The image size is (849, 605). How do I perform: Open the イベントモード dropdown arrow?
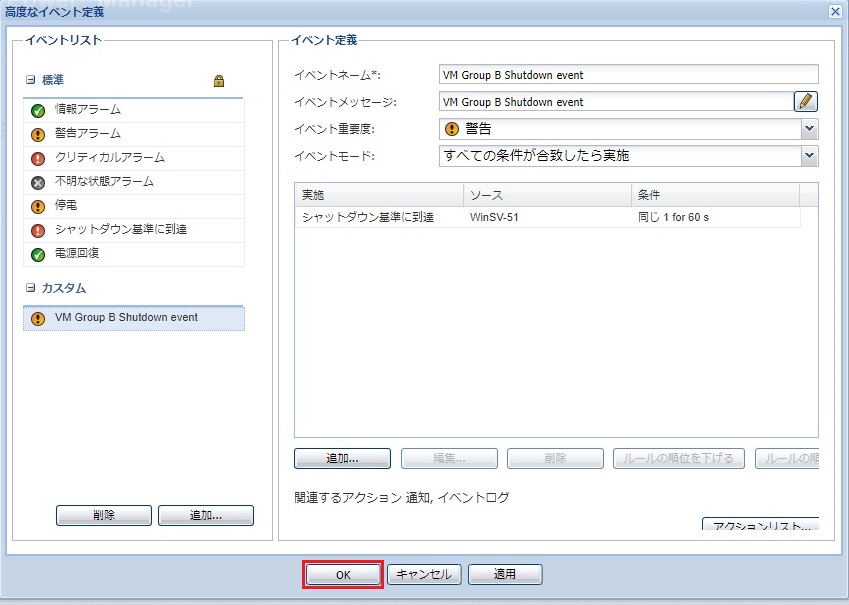[x=809, y=156]
